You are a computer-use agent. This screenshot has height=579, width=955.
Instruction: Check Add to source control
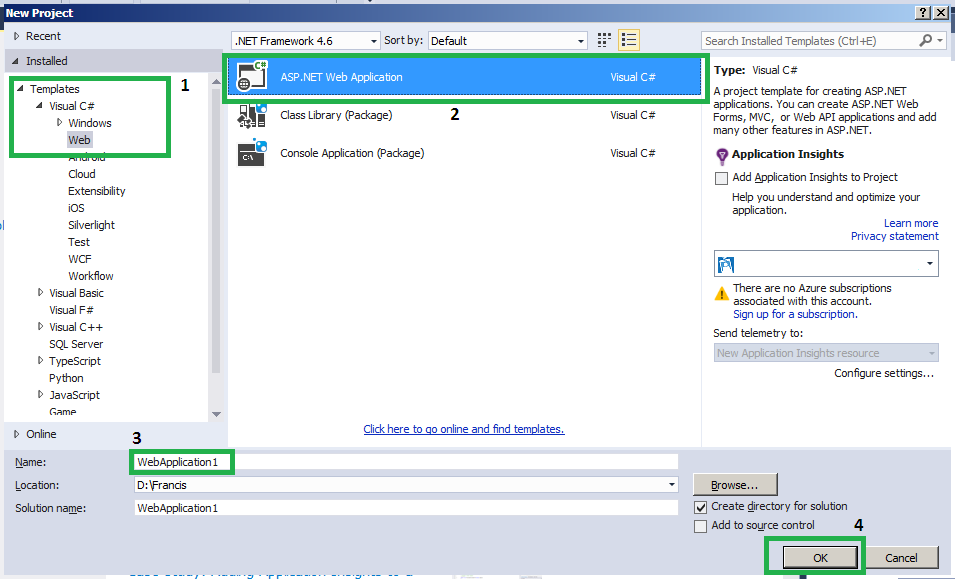(x=700, y=526)
